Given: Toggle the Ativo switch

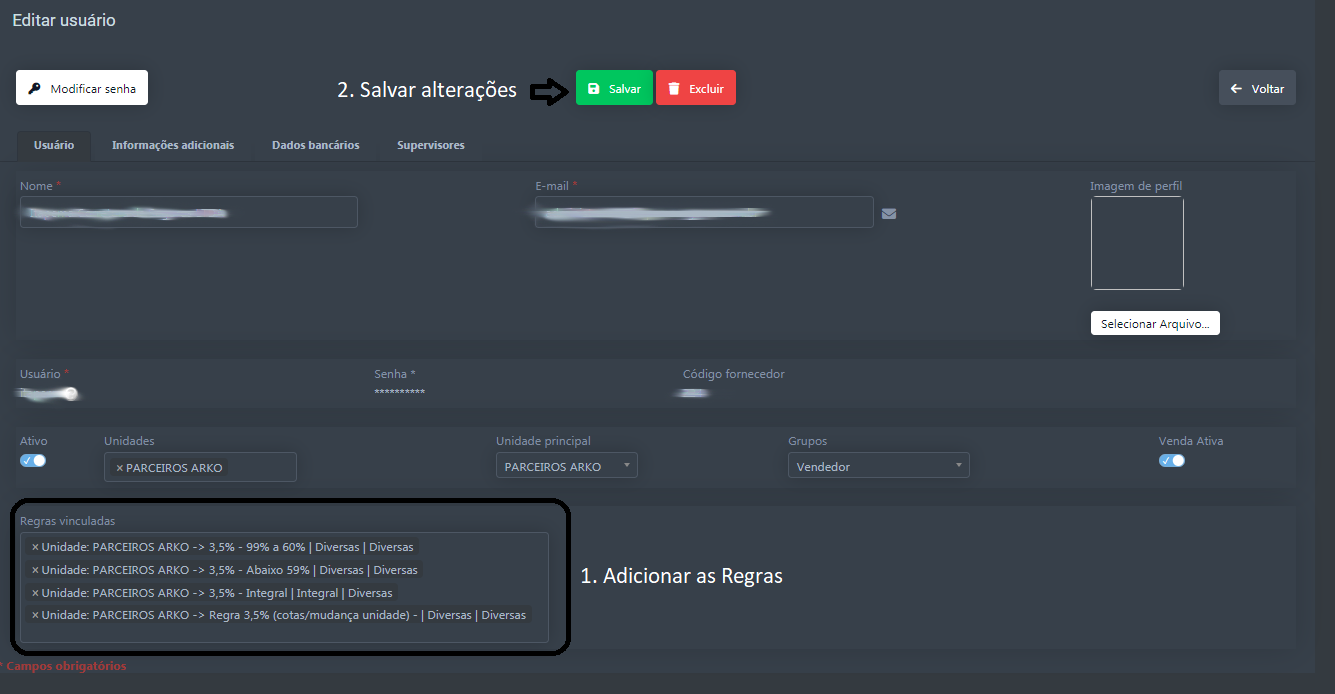Looking at the screenshot, I should (x=33, y=461).
